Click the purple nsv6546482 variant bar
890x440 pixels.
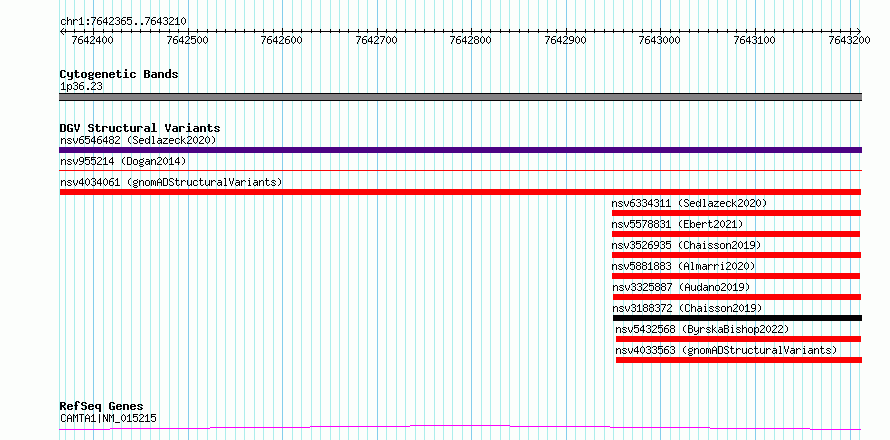pyautogui.click(x=460, y=150)
